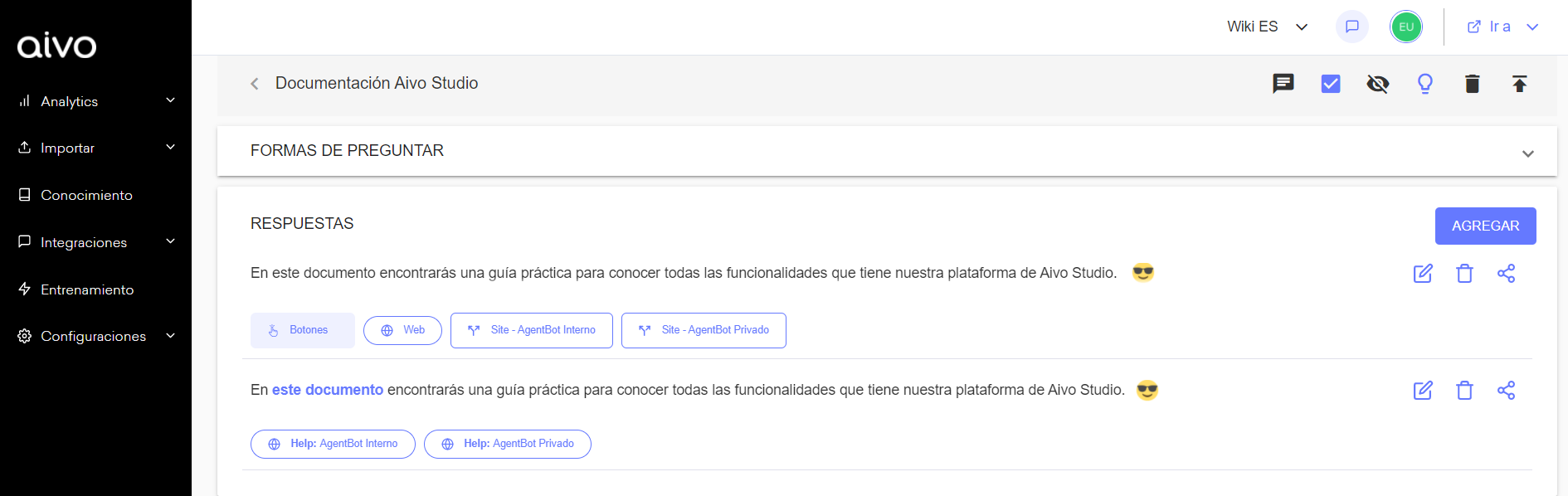Click the Botones chip
The image size is (1568, 496).
click(303, 330)
